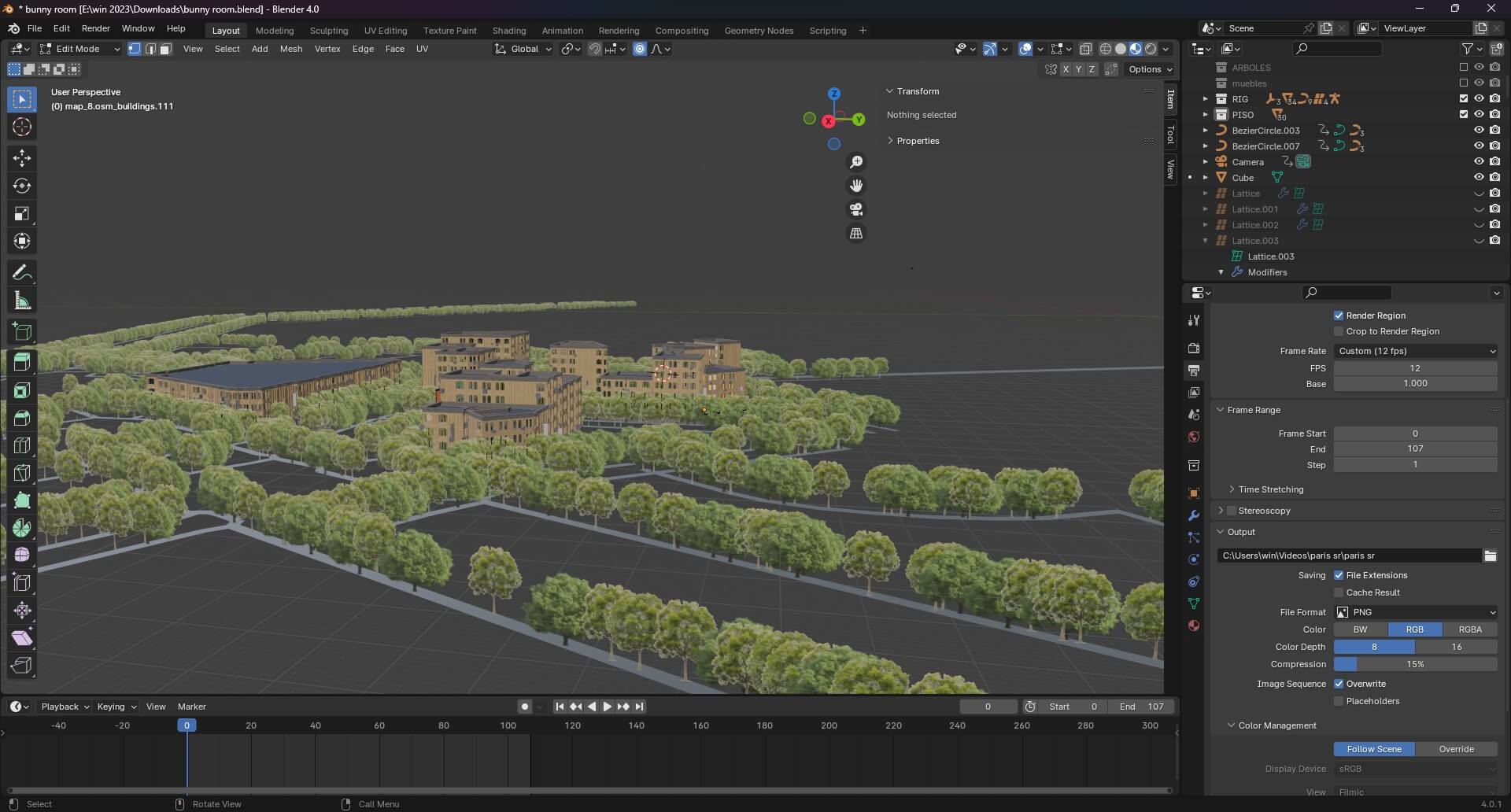1511x812 pixels.
Task: Toggle Cube visibility eye icon
Action: point(1479,178)
